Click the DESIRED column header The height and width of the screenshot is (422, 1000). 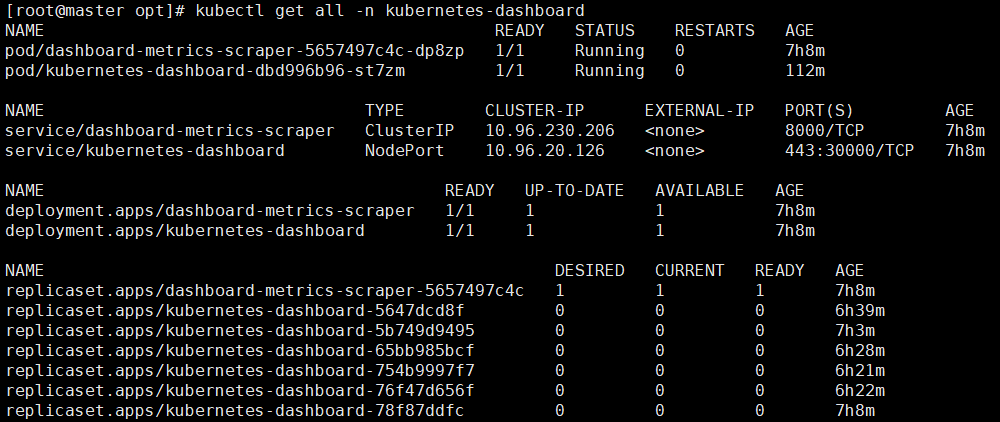tap(590, 271)
